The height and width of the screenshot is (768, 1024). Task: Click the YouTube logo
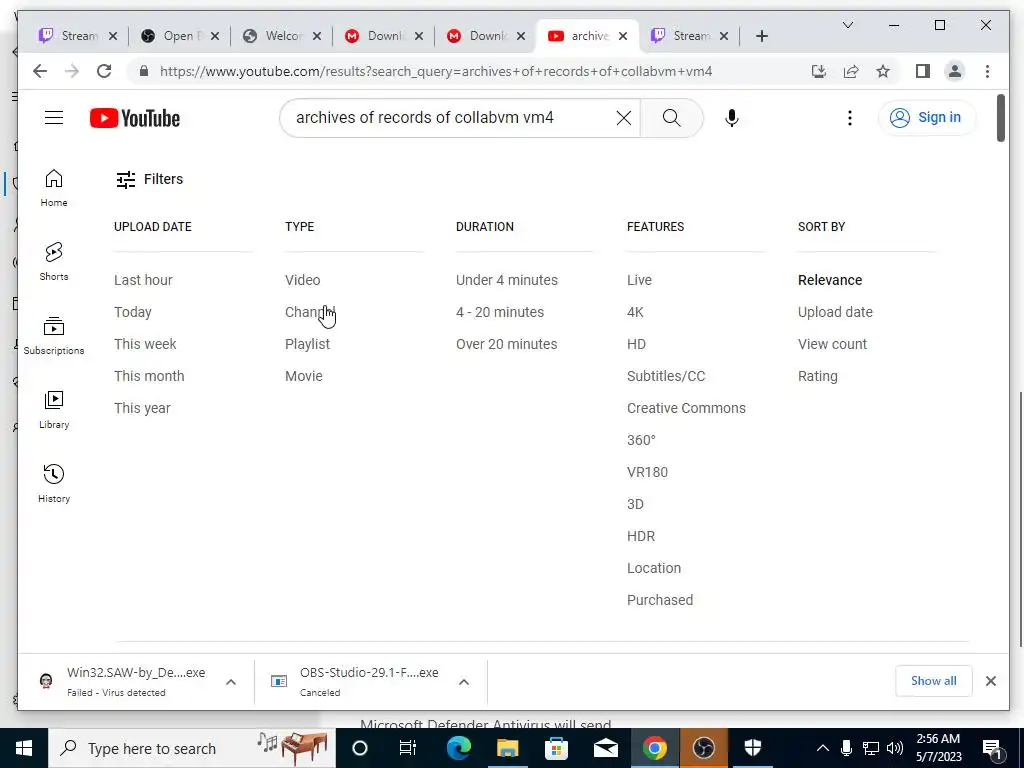coord(135,118)
